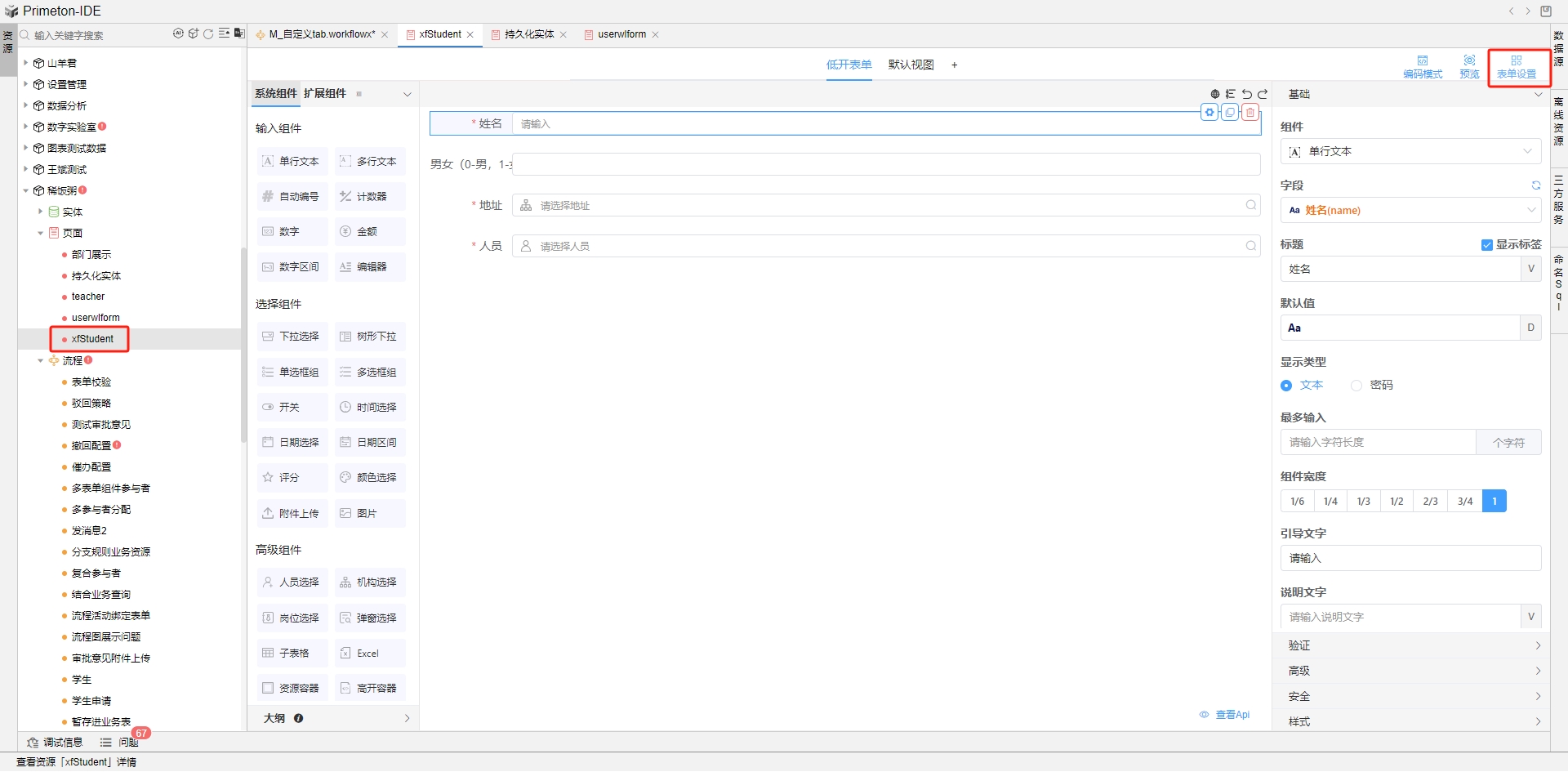The width and height of the screenshot is (1568, 772).
Task: Collapse the 基础 settings section
Action: click(1539, 94)
